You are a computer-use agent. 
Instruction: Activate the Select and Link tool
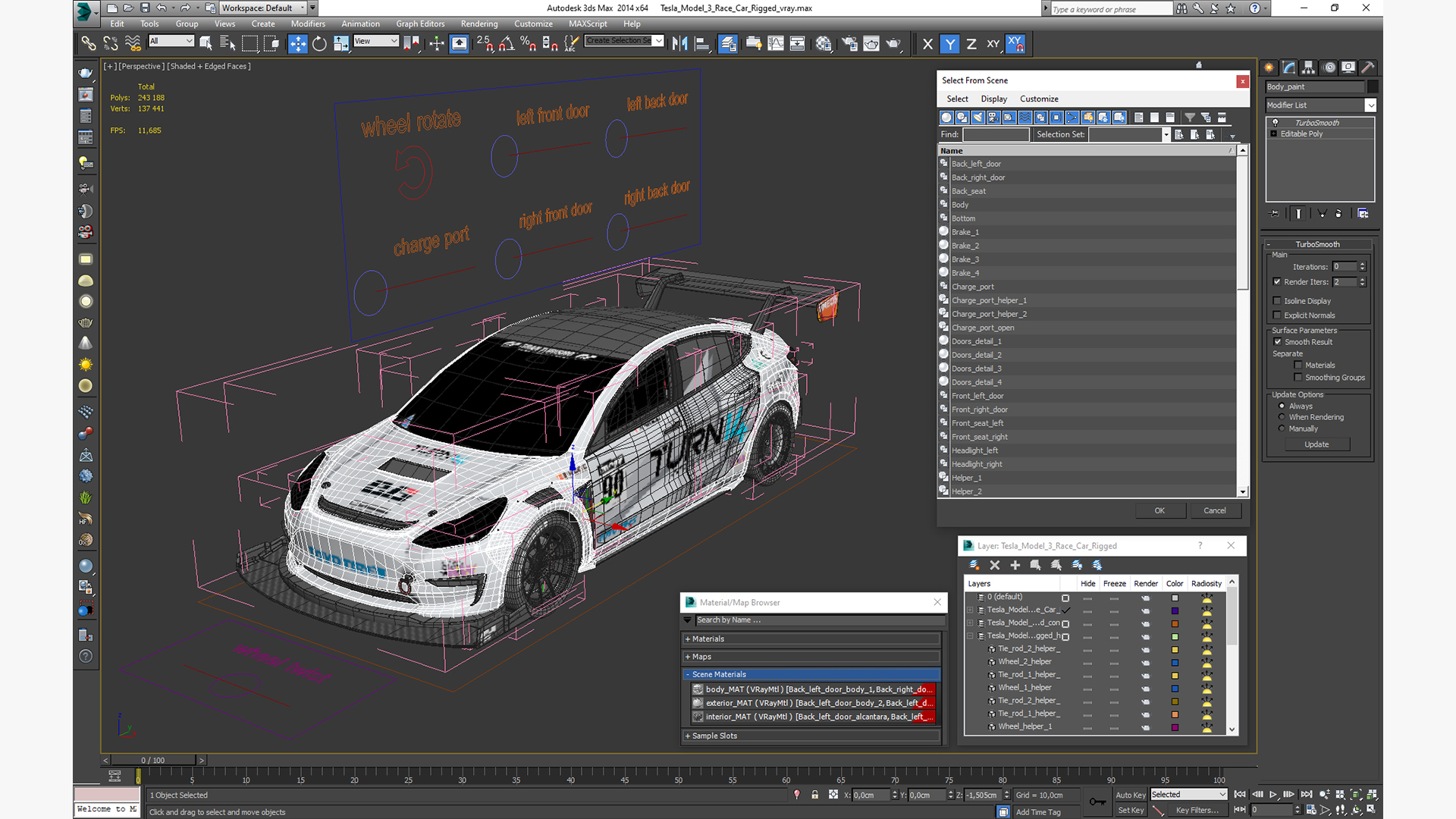89,44
